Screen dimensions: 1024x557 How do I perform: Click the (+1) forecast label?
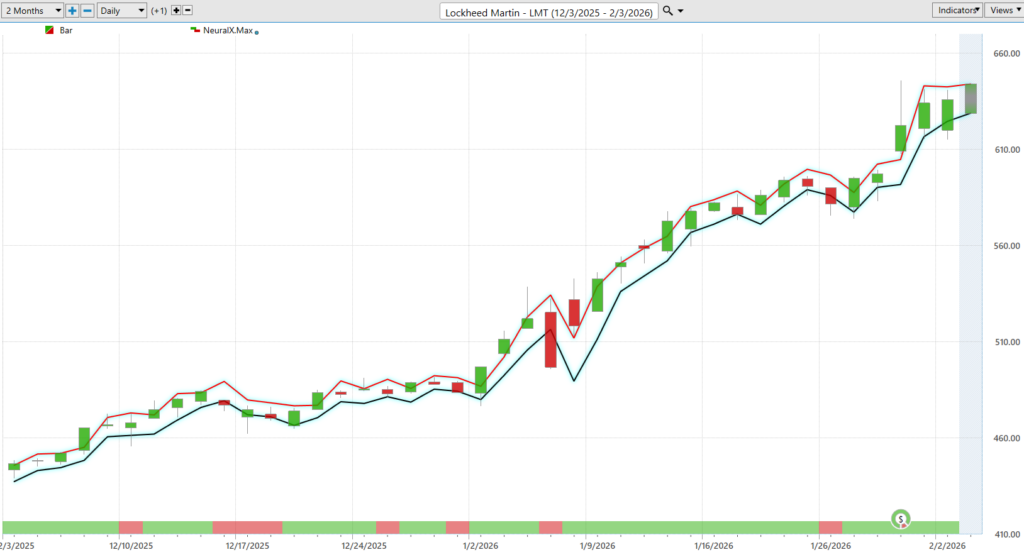[159, 10]
